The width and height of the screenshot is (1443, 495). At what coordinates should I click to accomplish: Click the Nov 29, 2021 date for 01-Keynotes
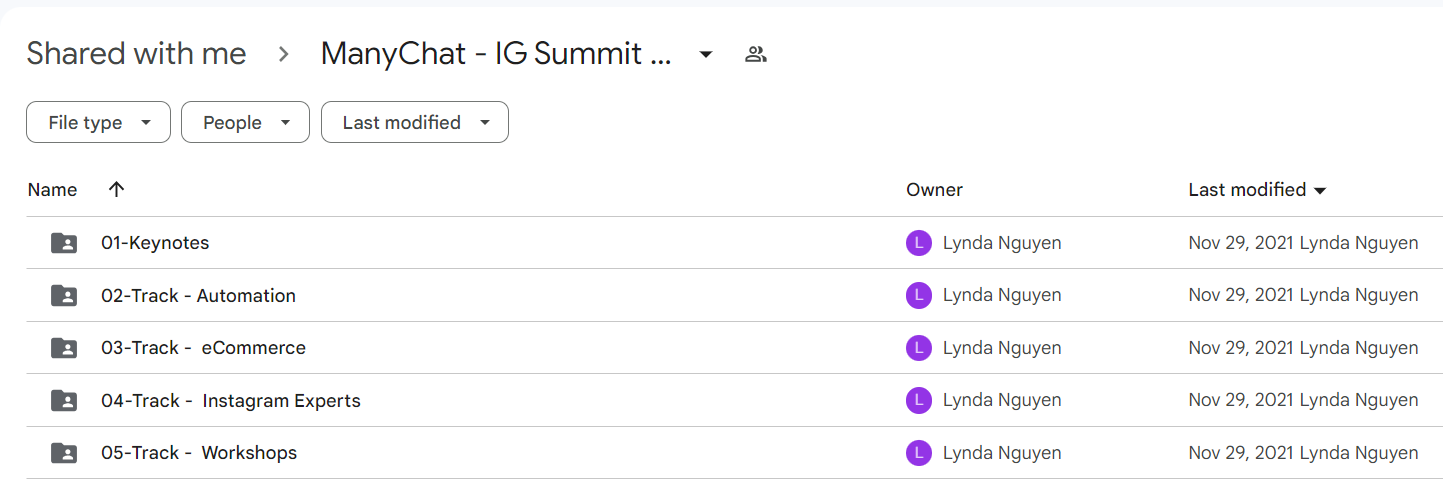click(x=1241, y=243)
